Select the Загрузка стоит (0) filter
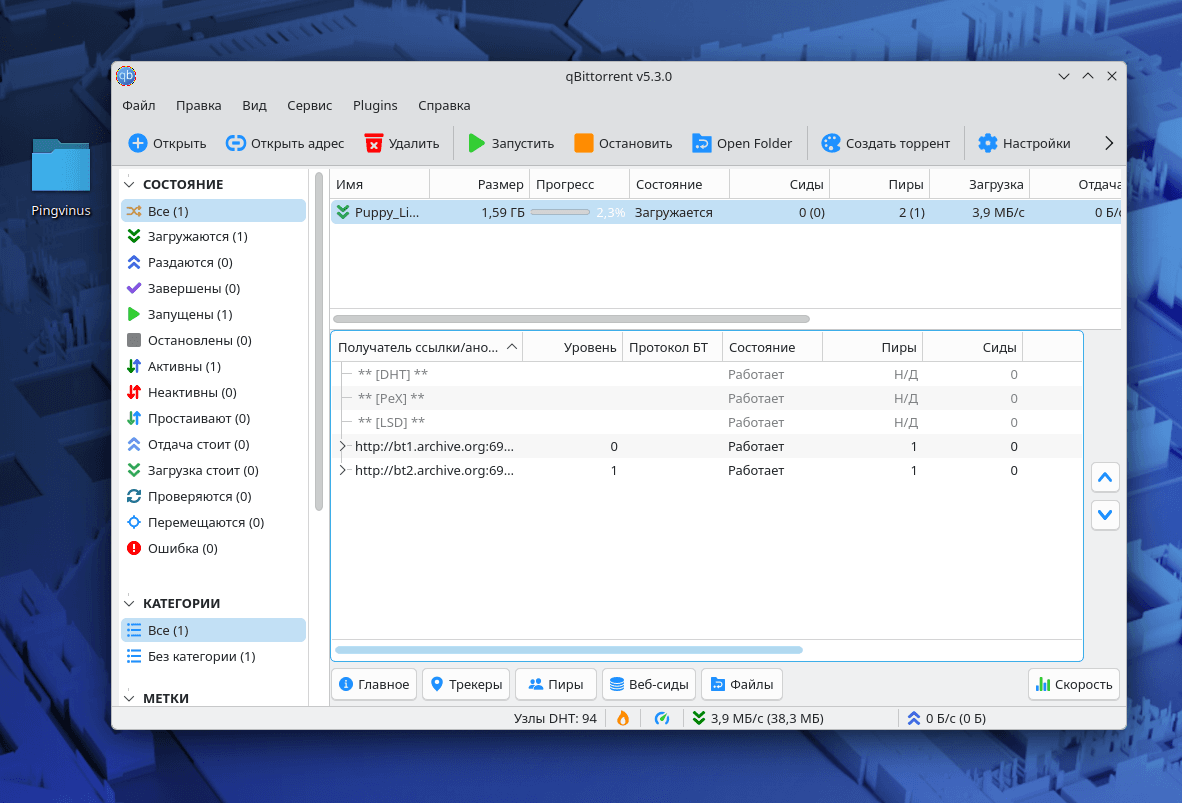The width and height of the screenshot is (1182, 803). (x=213, y=470)
